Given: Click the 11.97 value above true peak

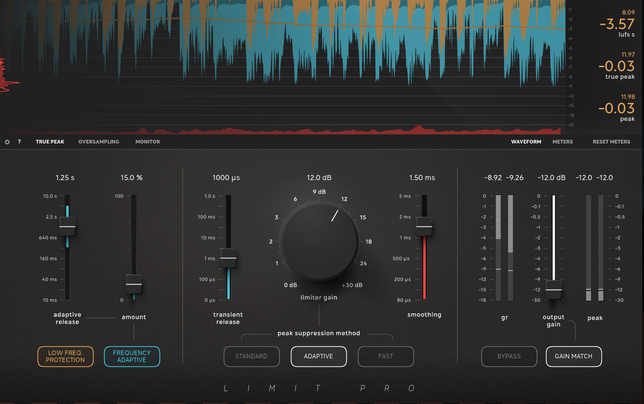Looking at the screenshot, I should coord(628,55).
